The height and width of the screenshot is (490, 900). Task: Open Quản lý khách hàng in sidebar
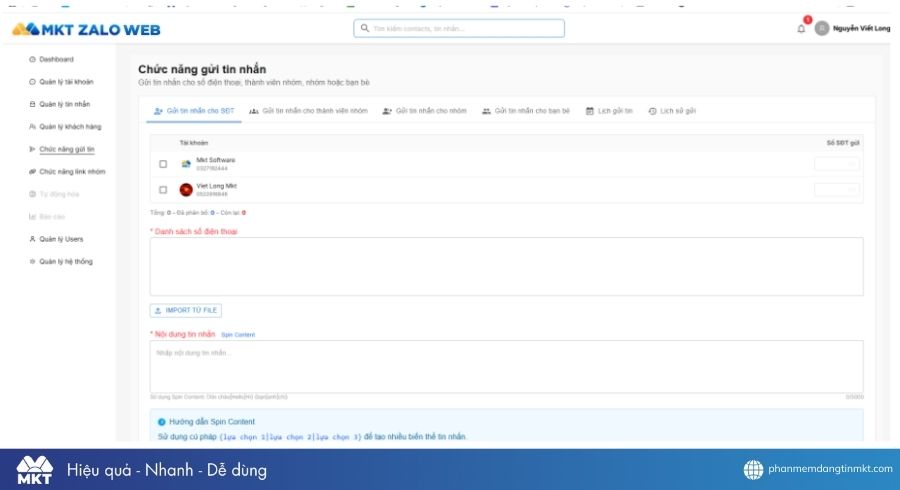pyautogui.click(x=65, y=126)
